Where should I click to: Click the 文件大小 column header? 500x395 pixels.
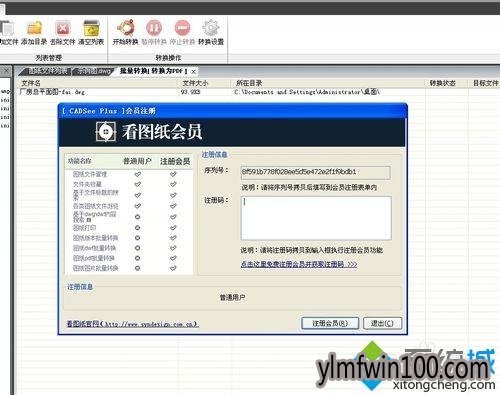(195, 83)
